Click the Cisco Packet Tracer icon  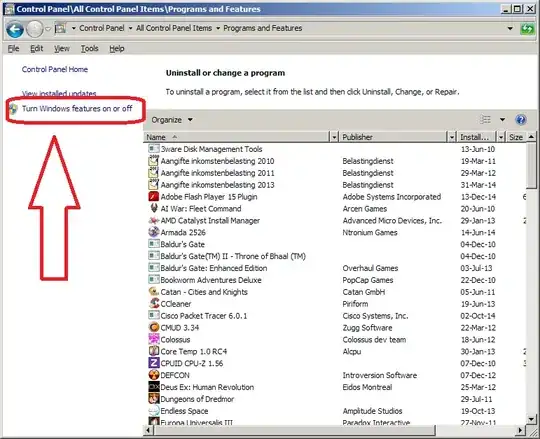pyautogui.click(x=154, y=315)
